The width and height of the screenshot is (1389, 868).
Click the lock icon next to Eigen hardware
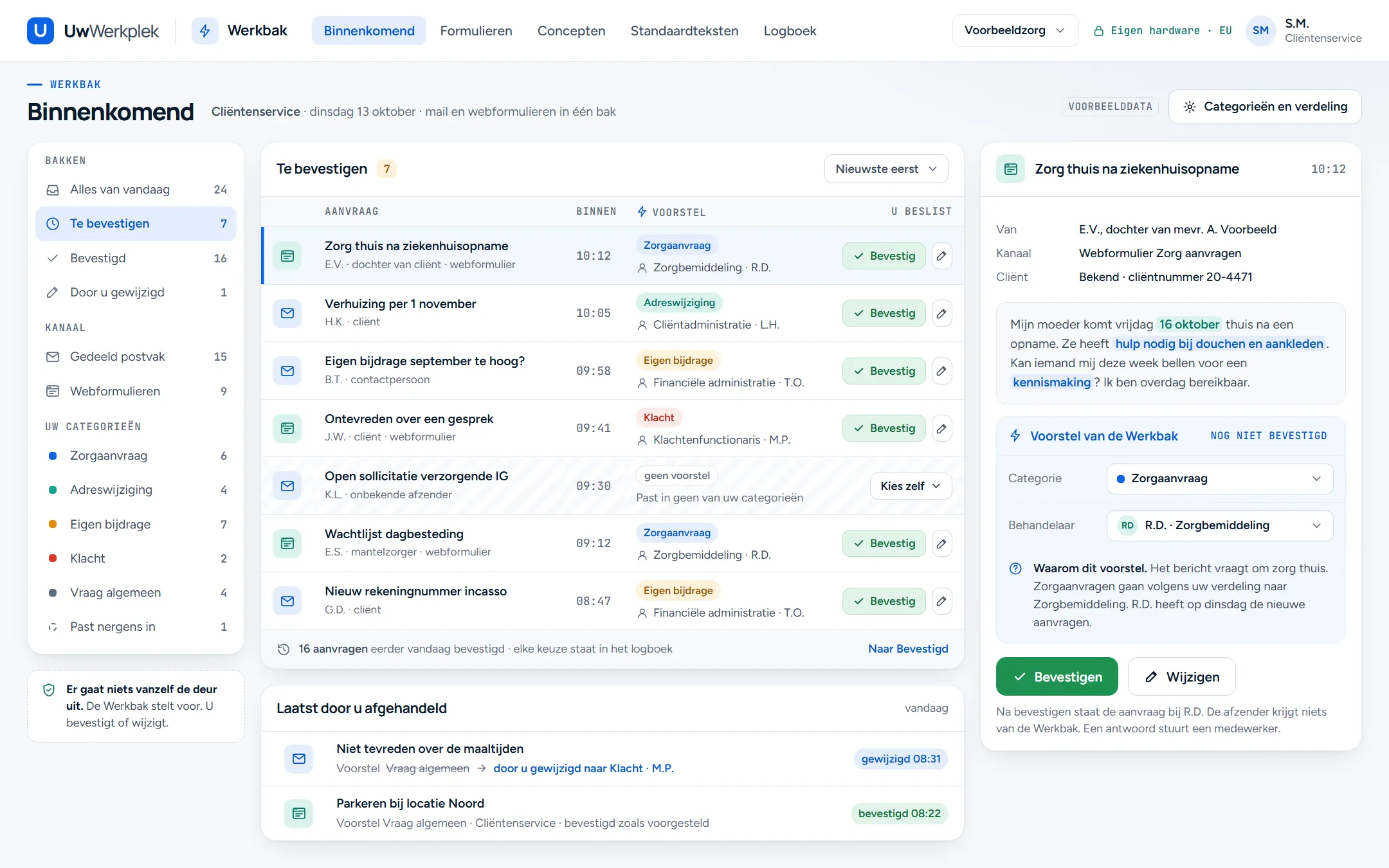[x=1099, y=31]
